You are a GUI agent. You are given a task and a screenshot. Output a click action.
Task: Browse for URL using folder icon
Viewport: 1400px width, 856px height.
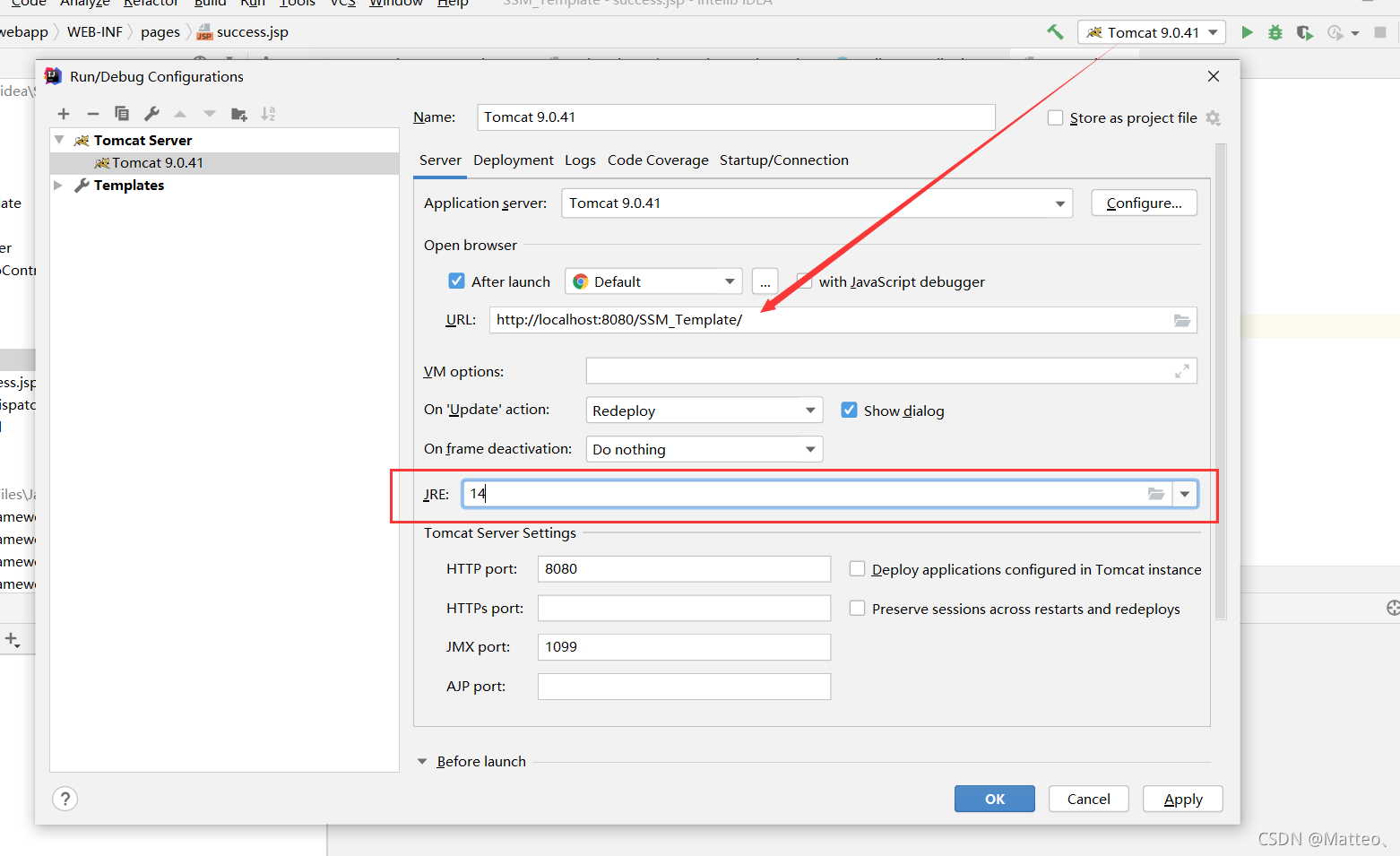1182,320
